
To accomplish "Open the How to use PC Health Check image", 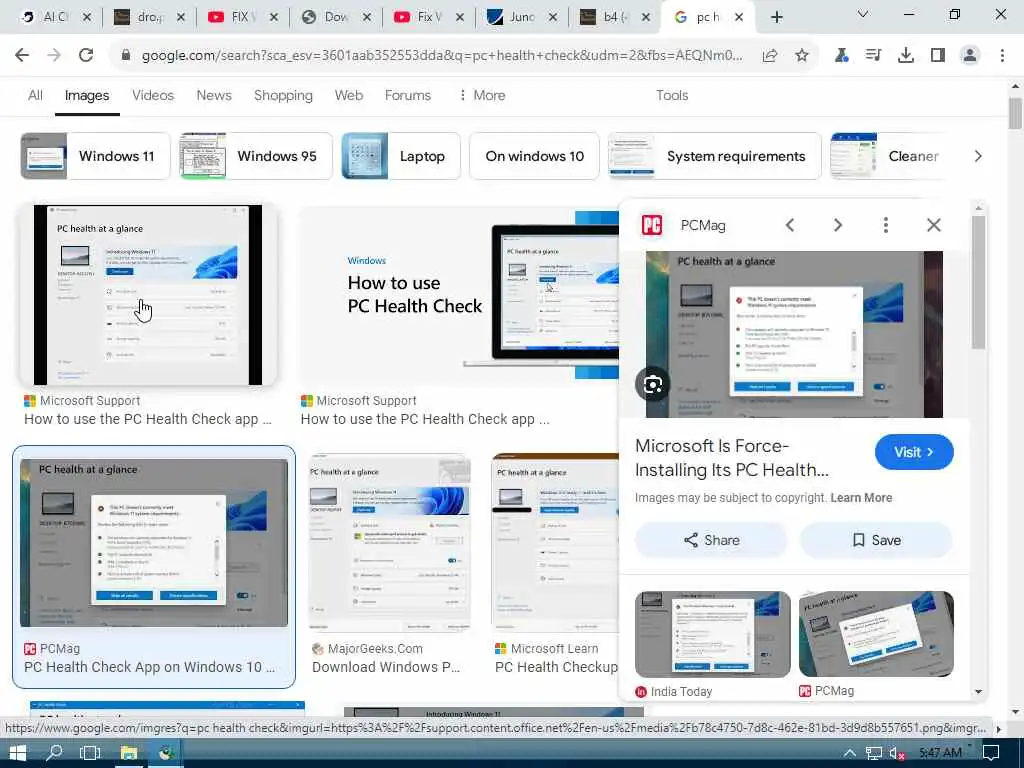I will (x=458, y=294).
